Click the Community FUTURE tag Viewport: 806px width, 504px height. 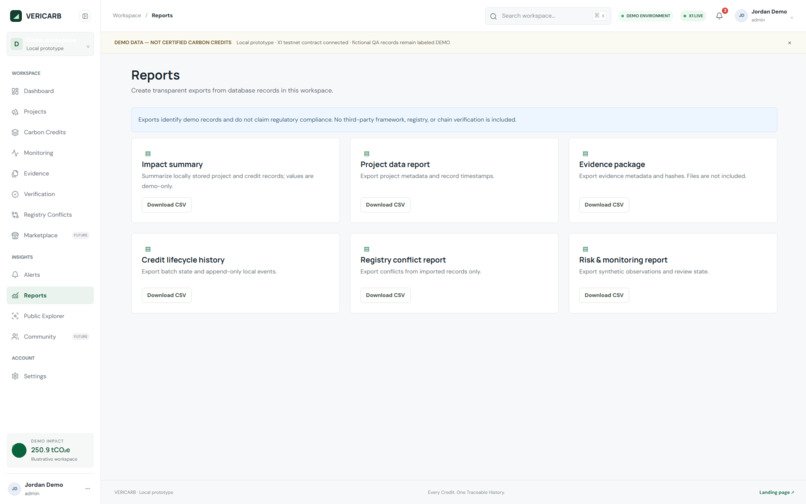tap(81, 336)
